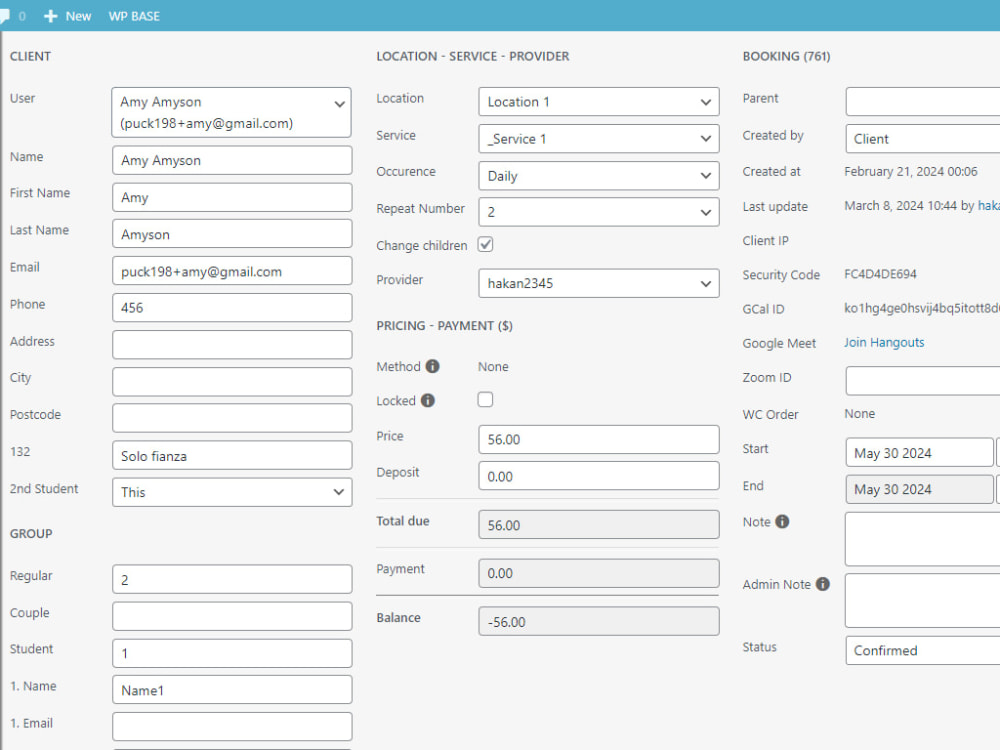Click hakan's name in Last update line
This screenshot has width=1000, height=750.
pos(990,205)
